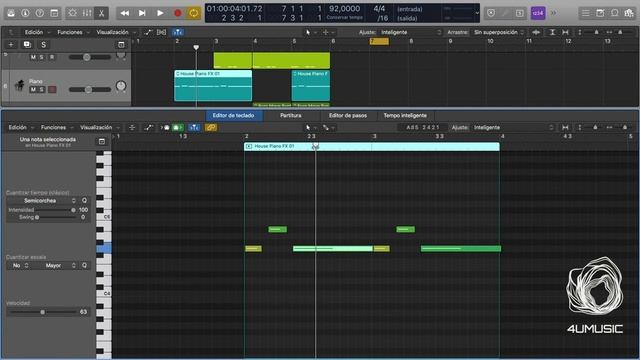The height and width of the screenshot is (360, 640).
Task: Toggle the yellow Cycle mode button
Action: tap(193, 13)
